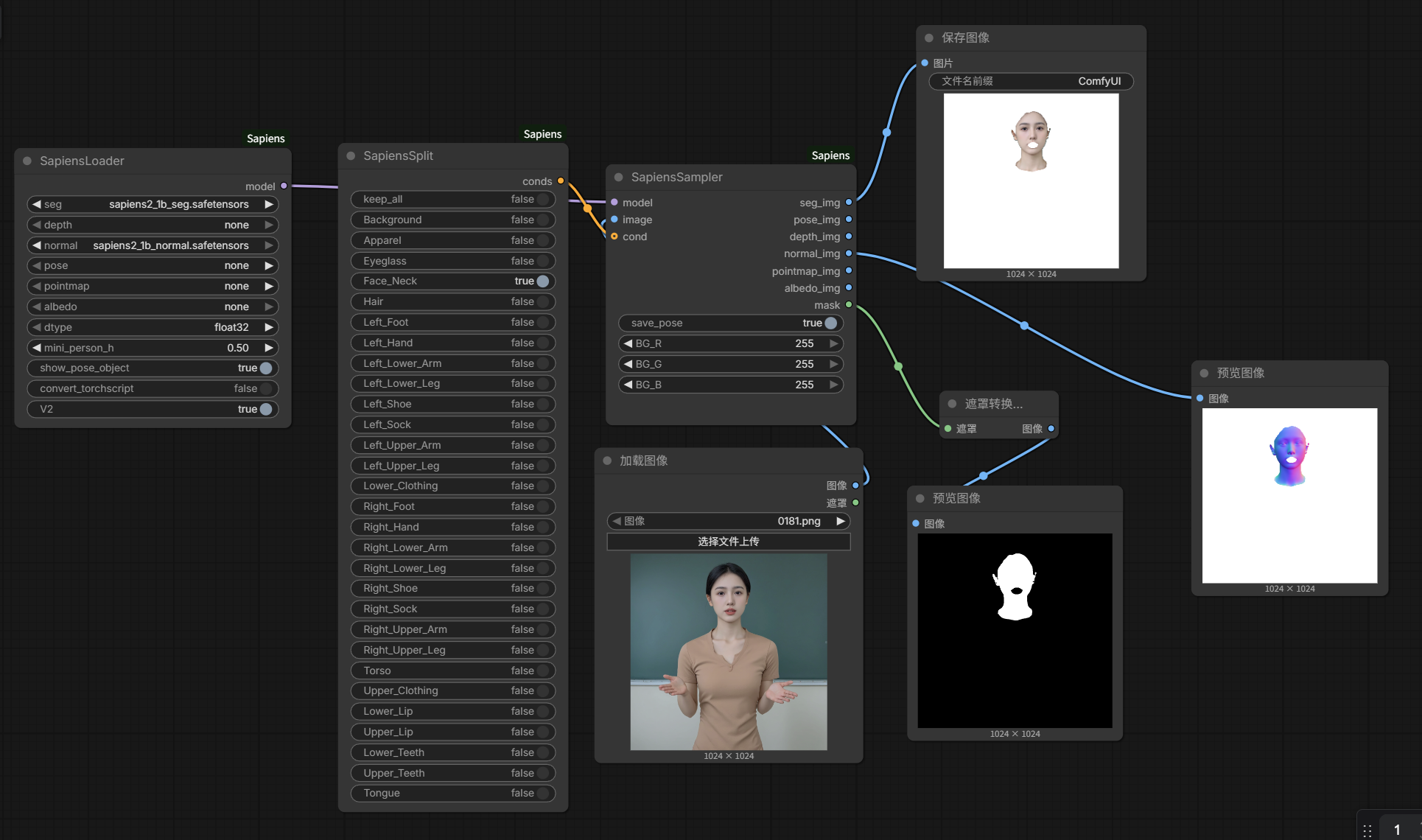This screenshot has height=840, width=1422.
Task: Click the 文件名前缀 ComfyUI filename field
Action: pyautogui.click(x=1032, y=81)
